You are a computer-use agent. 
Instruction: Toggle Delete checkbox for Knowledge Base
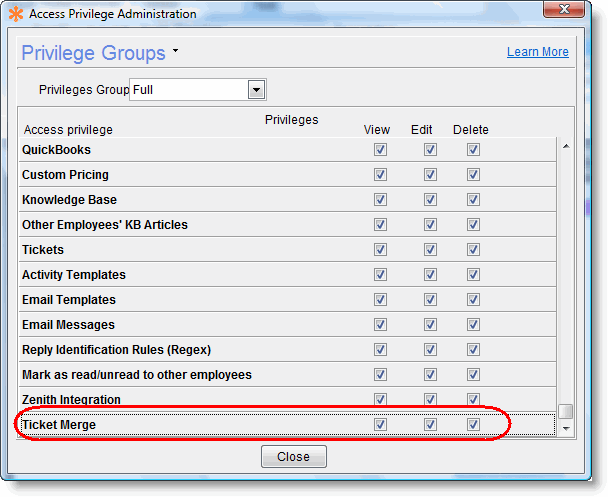[x=473, y=200]
